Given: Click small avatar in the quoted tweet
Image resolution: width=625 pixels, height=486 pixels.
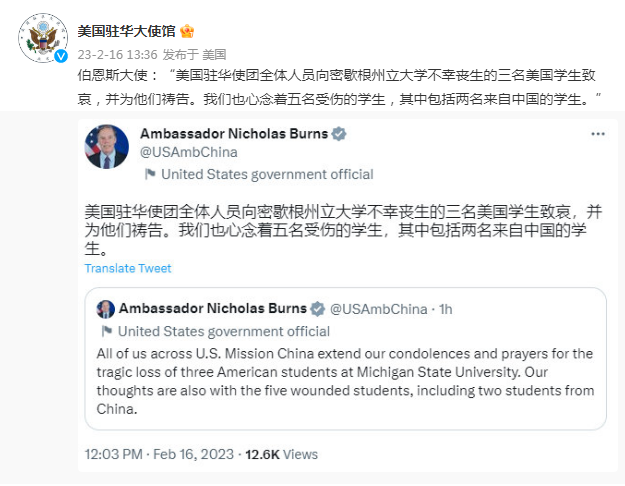Looking at the screenshot, I should pyautogui.click(x=106, y=309).
